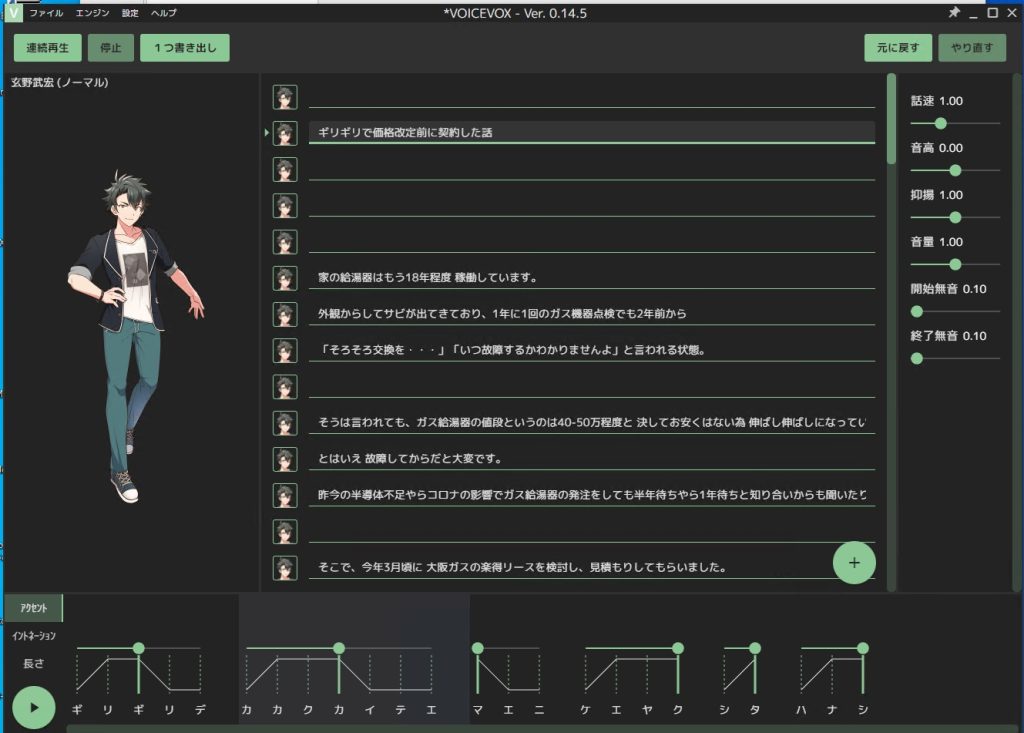
Task: Adjust the 音高 pitch slider
Action: point(955,171)
